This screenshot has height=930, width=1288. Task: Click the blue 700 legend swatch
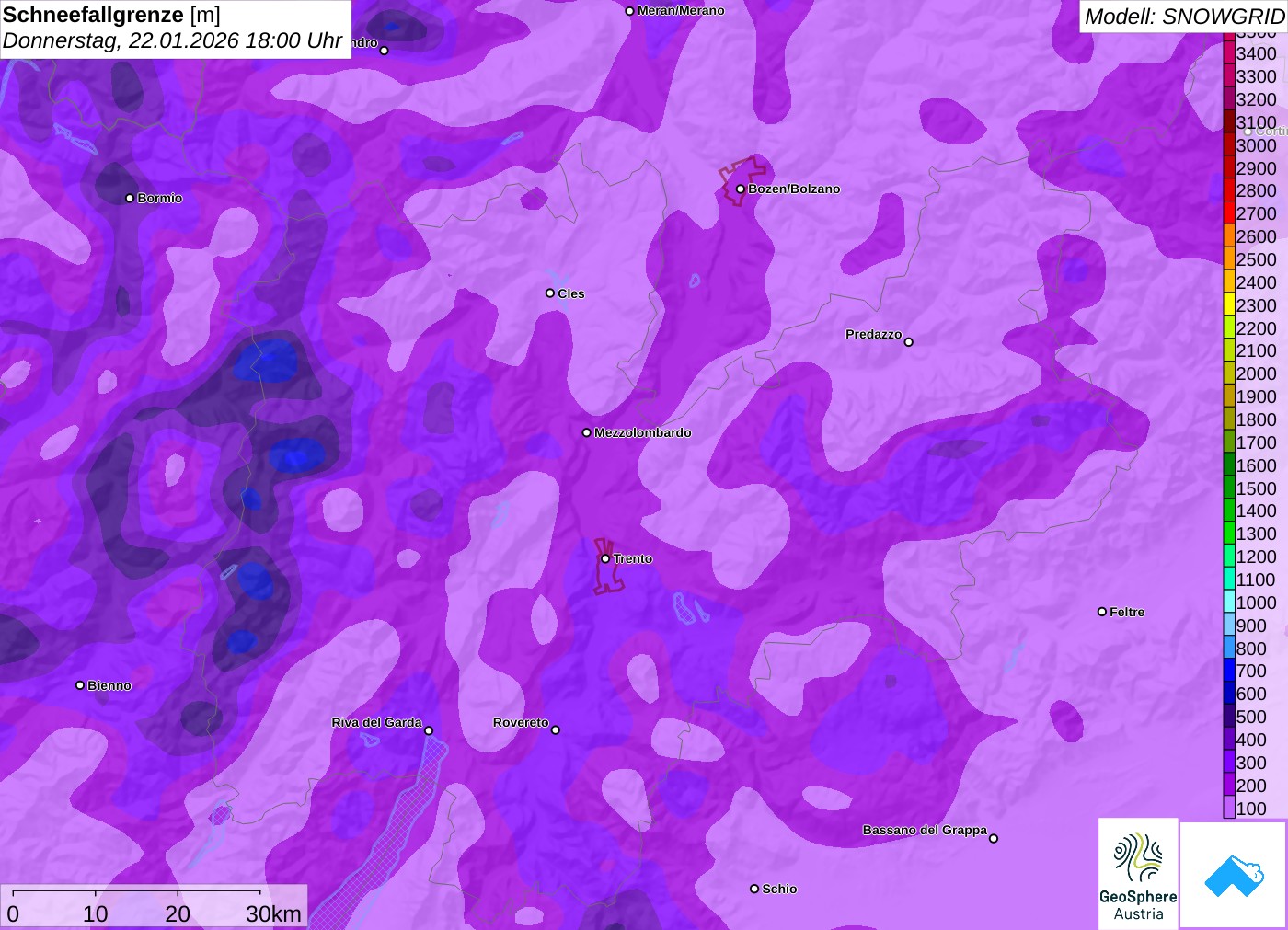coord(1229,671)
